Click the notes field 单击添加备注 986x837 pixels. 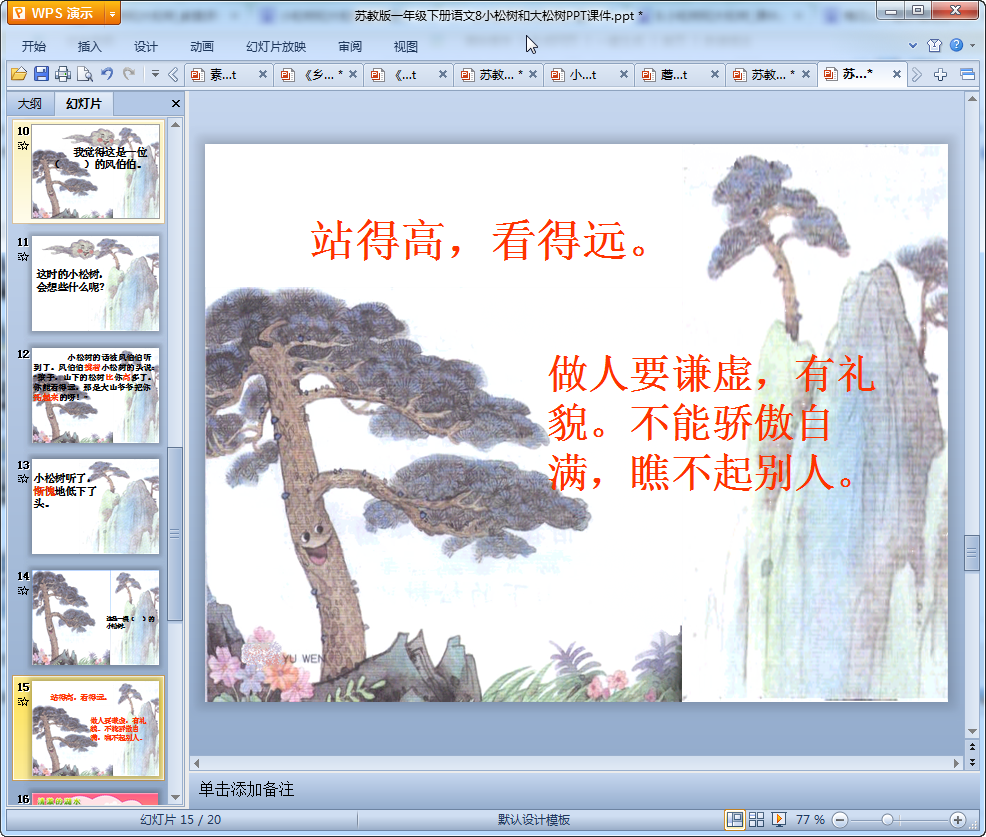click(x=246, y=789)
